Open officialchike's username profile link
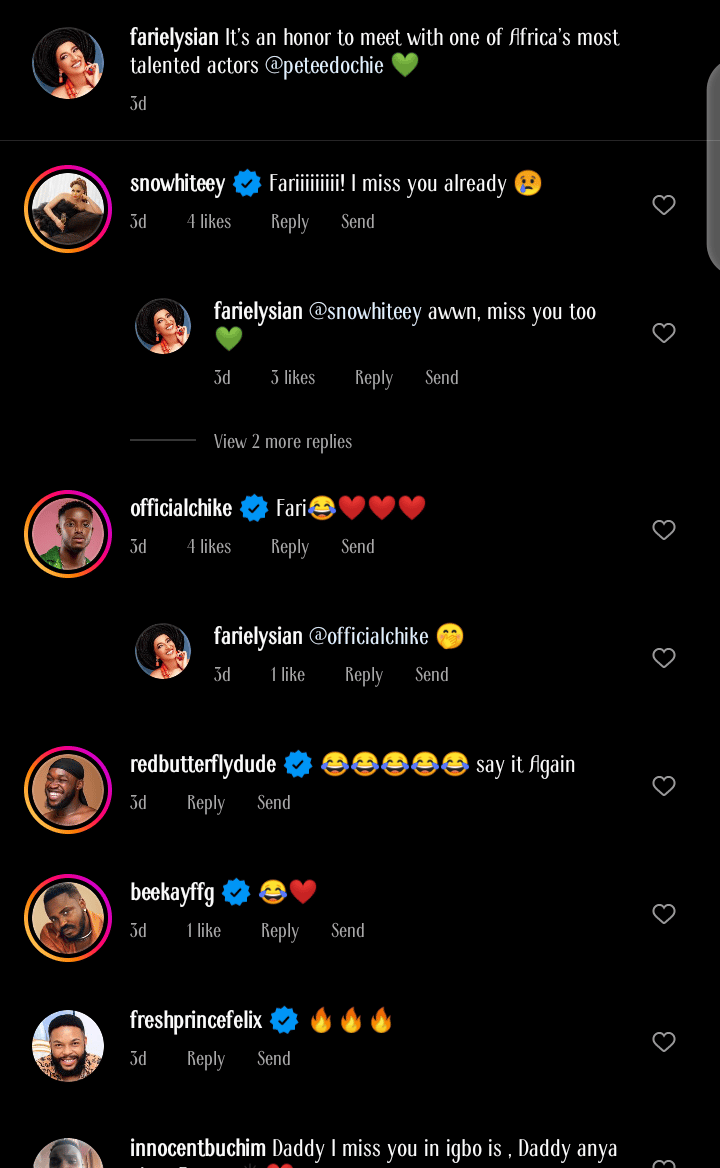The image size is (720, 1168). pyautogui.click(x=181, y=508)
